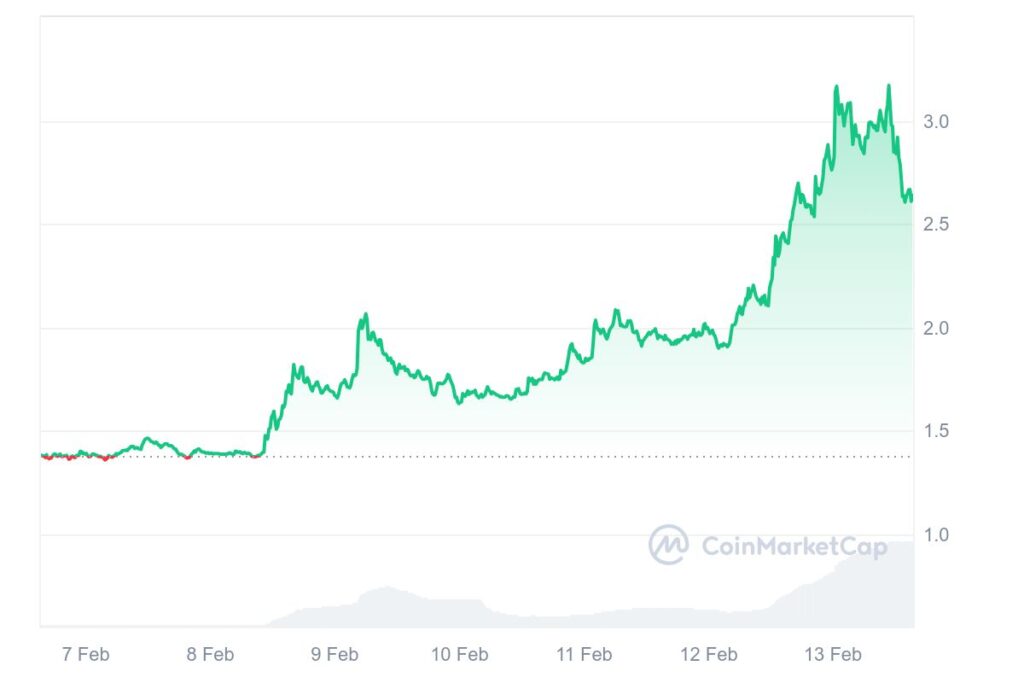Click the CoinMarketCap watermark text

tap(794, 546)
